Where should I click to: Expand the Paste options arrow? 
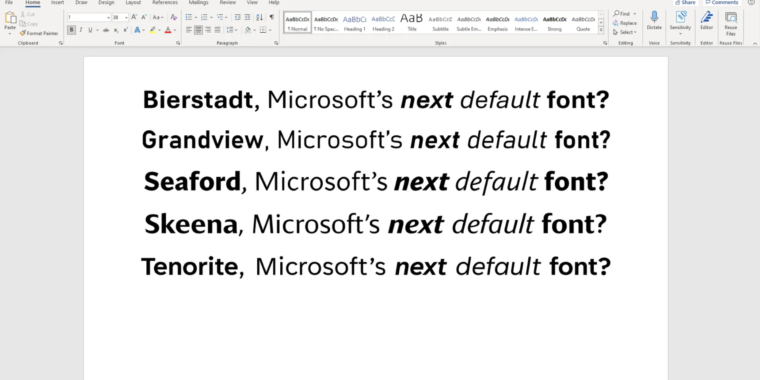pyautogui.click(x=10, y=34)
